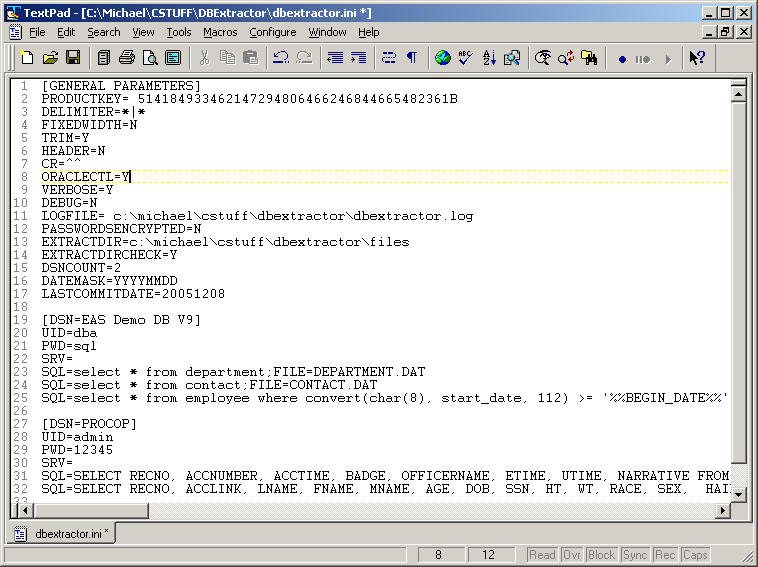Click the Sort A-Z icon
This screenshot has height=567, width=758.
click(489, 58)
